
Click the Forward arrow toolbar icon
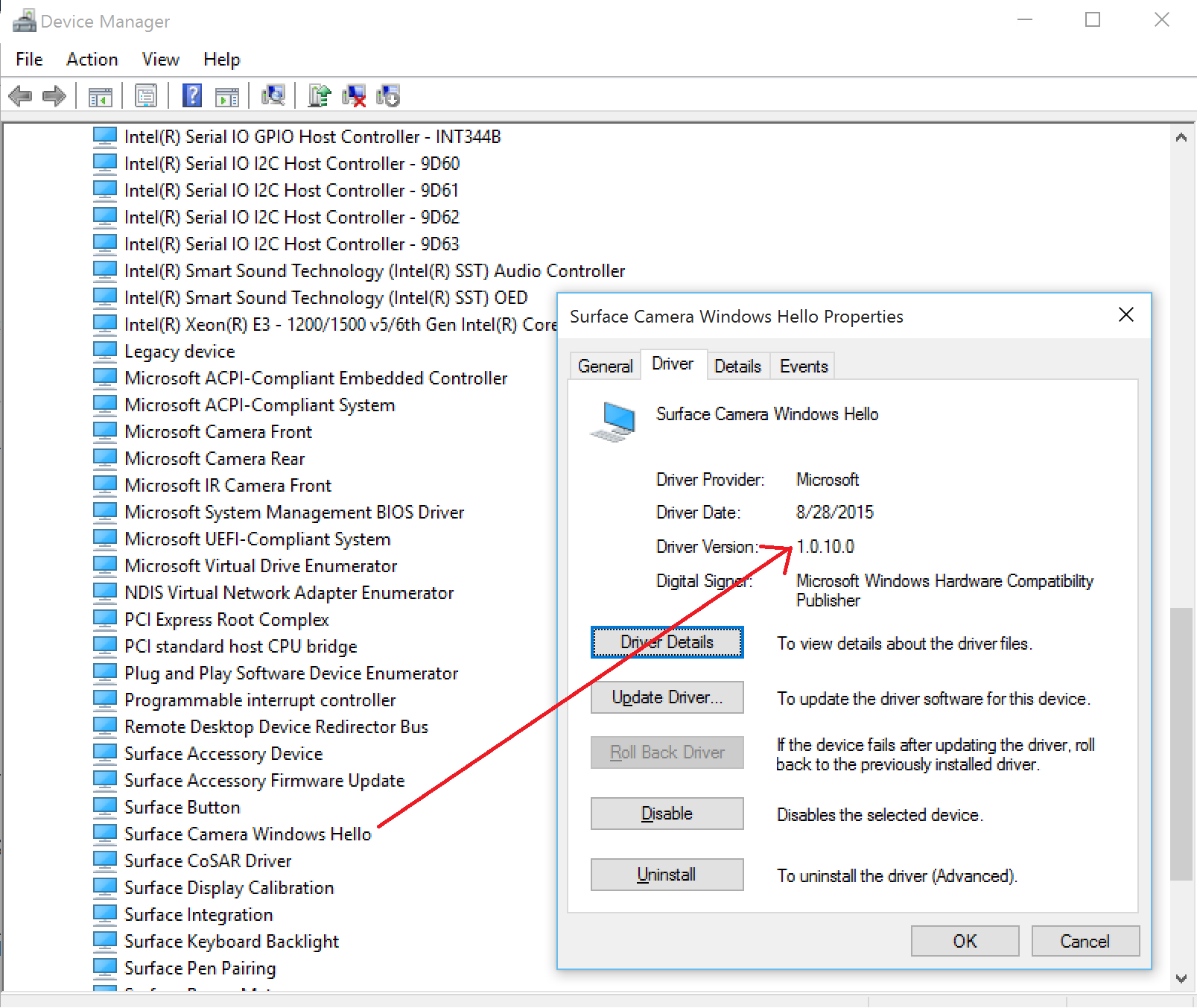click(54, 96)
